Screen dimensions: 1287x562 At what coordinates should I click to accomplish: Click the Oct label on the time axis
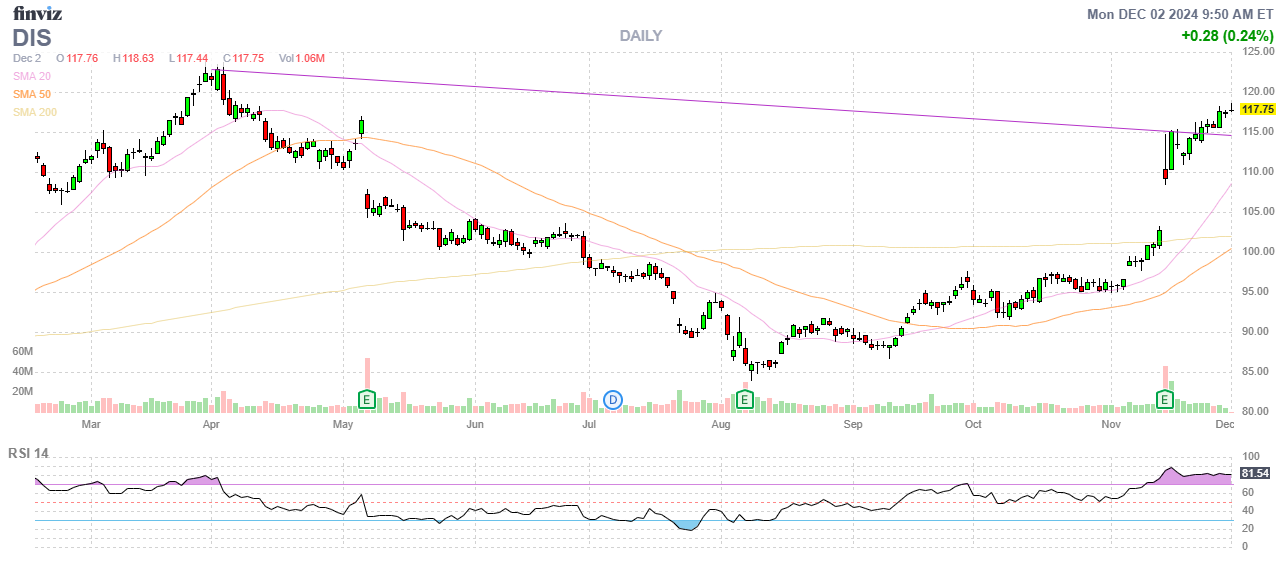[x=973, y=424]
